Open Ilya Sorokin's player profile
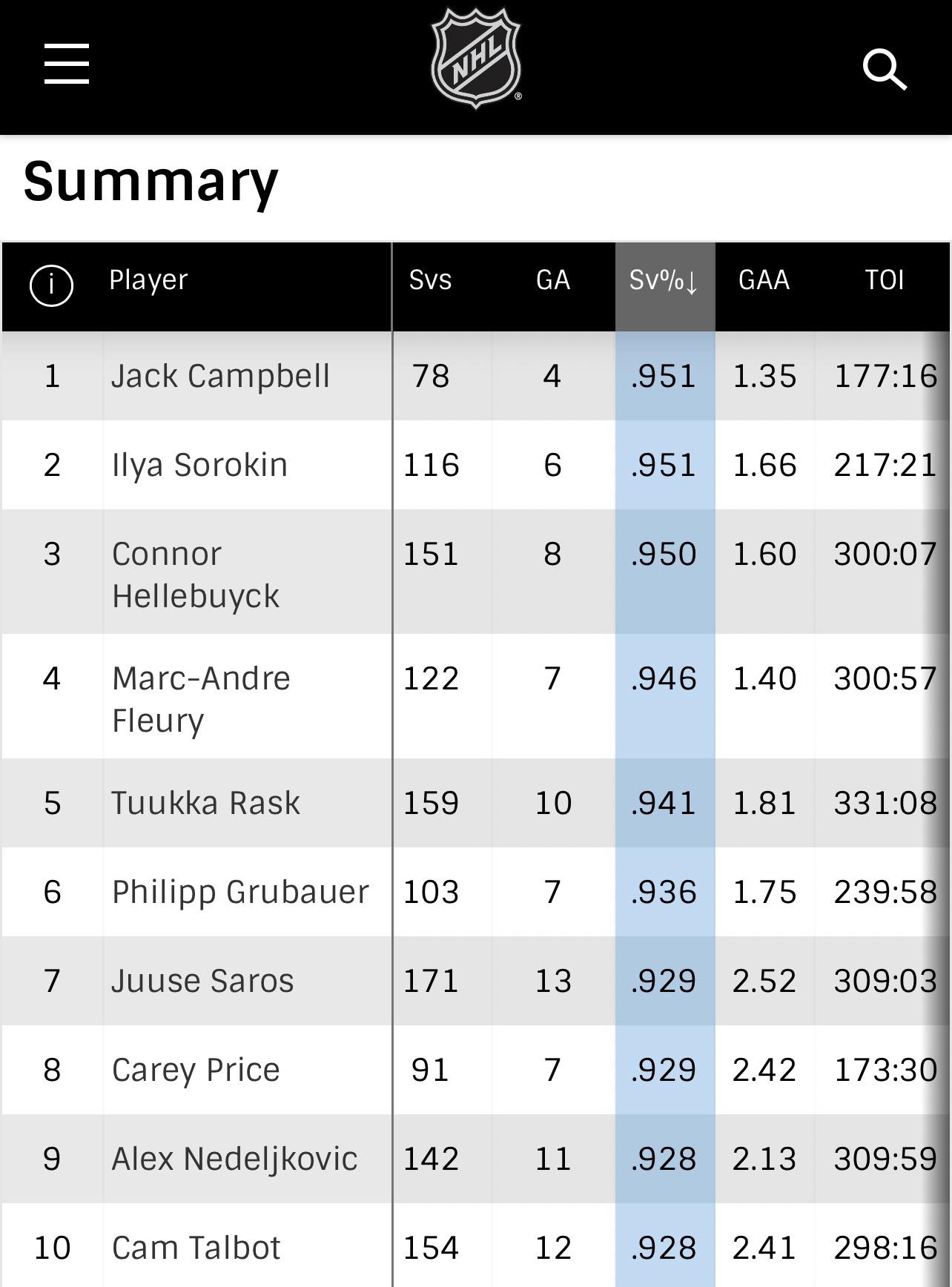The image size is (952, 1287). tap(199, 465)
